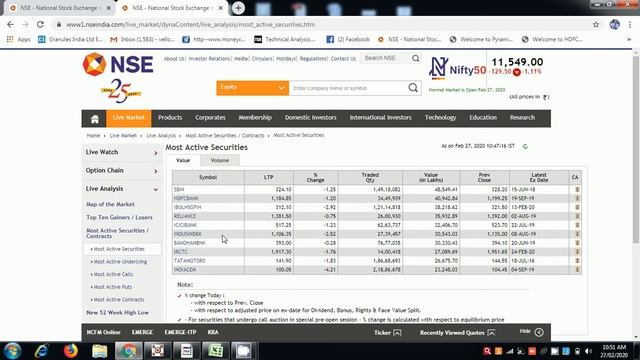
Task: Click the CA icon in INDIACEM row
Action: 577,269
